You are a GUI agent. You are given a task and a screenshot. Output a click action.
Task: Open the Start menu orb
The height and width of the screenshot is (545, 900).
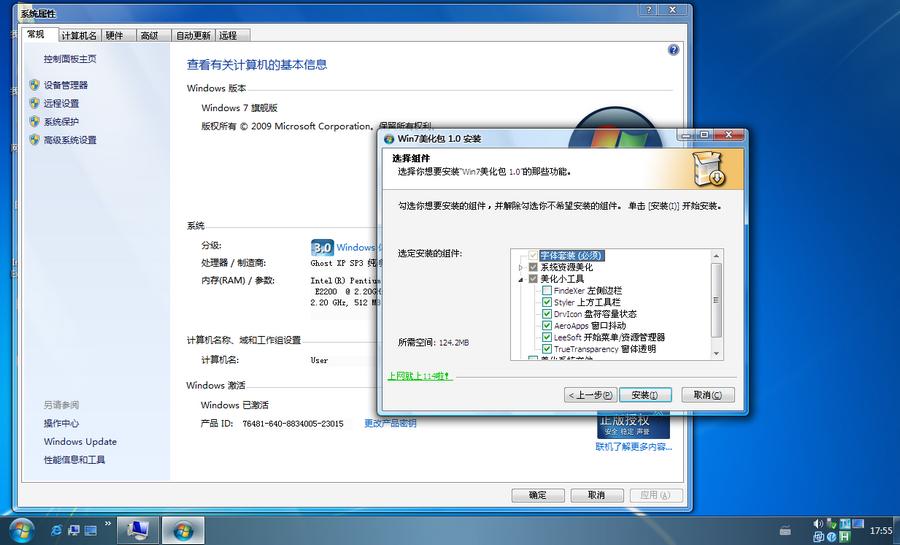tap(21, 530)
